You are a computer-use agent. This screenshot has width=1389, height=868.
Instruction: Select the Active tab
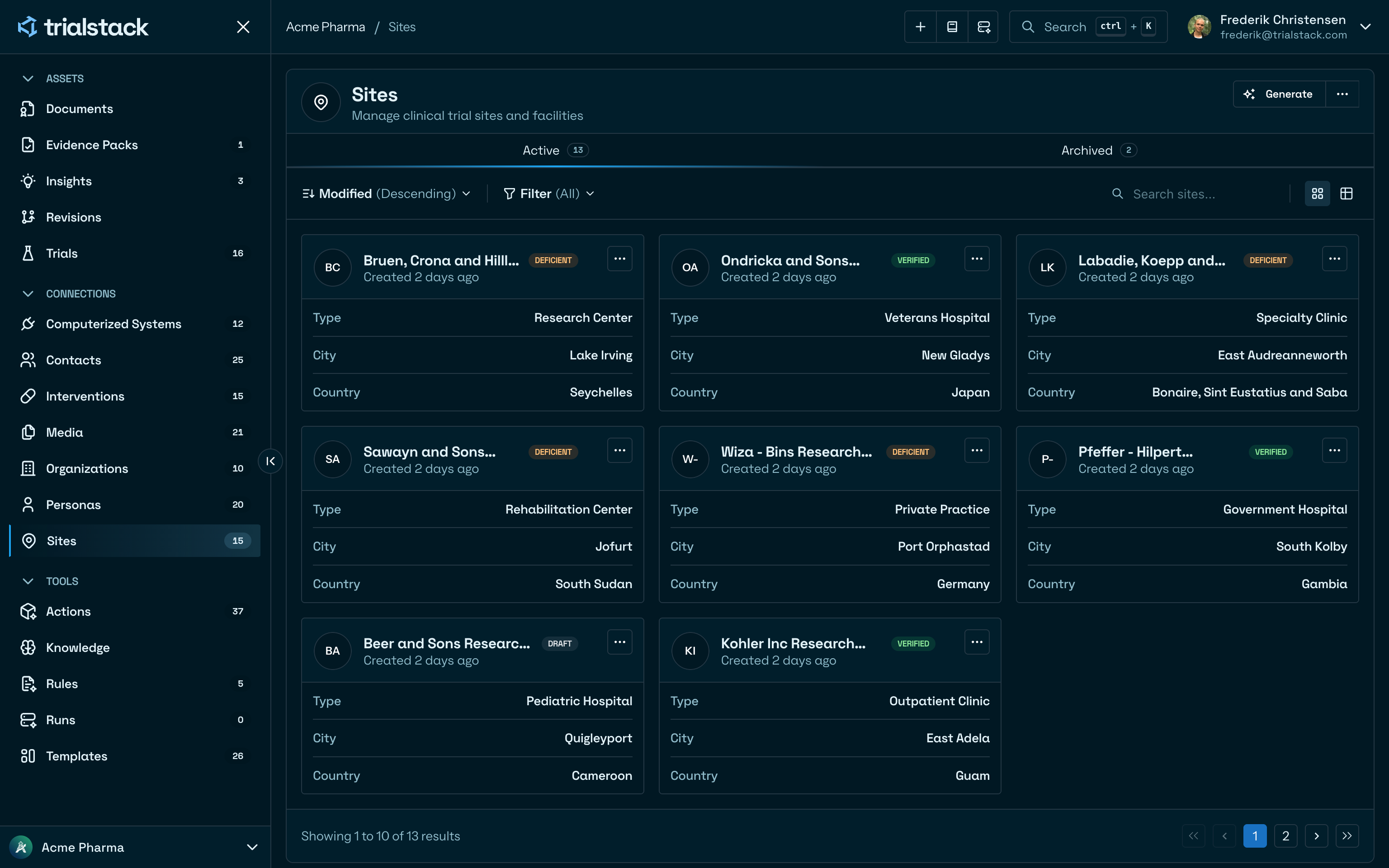point(556,151)
